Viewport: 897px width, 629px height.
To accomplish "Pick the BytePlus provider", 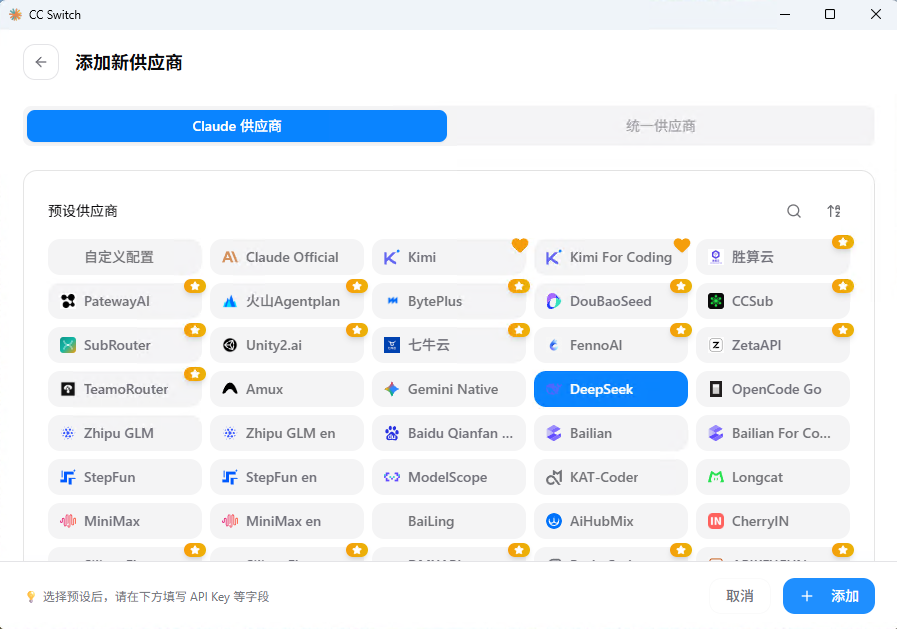I will click(448, 301).
